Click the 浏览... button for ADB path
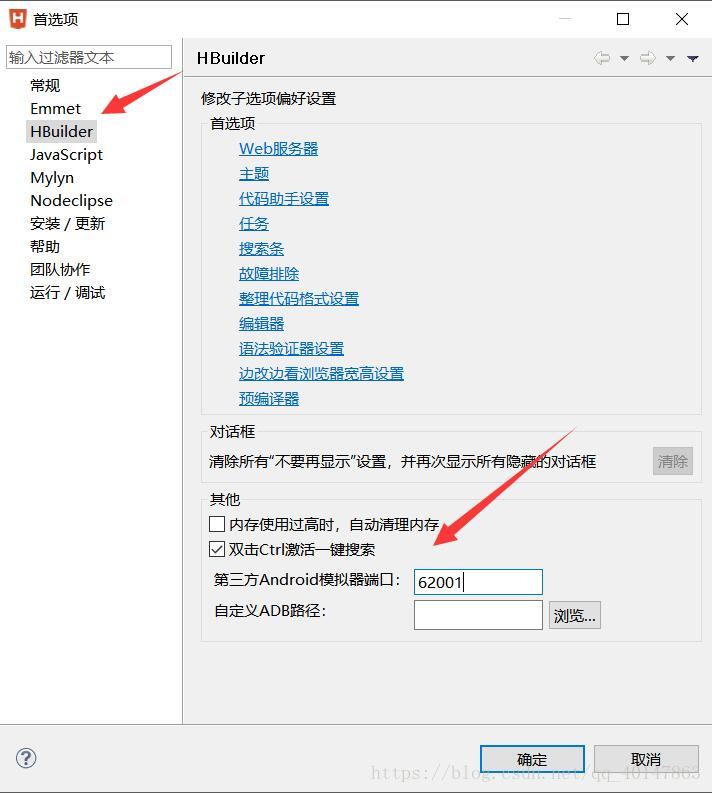Viewport: 712px width, 793px height. [x=575, y=615]
